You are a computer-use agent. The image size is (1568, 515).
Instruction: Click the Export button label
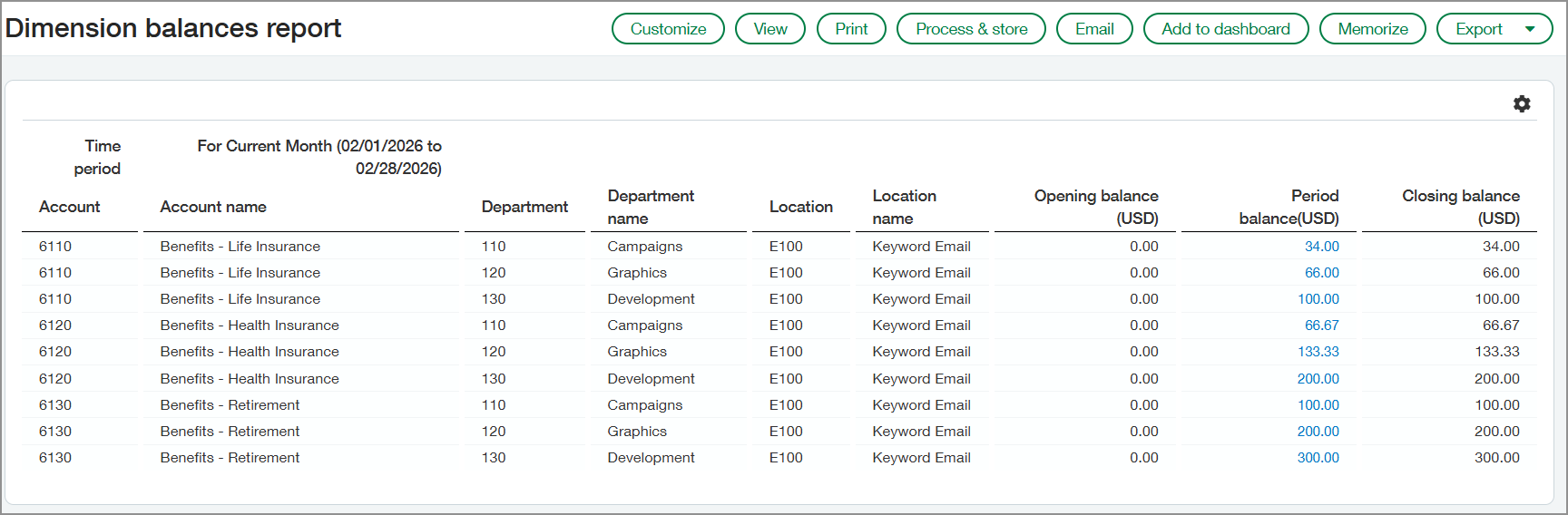click(x=1479, y=29)
